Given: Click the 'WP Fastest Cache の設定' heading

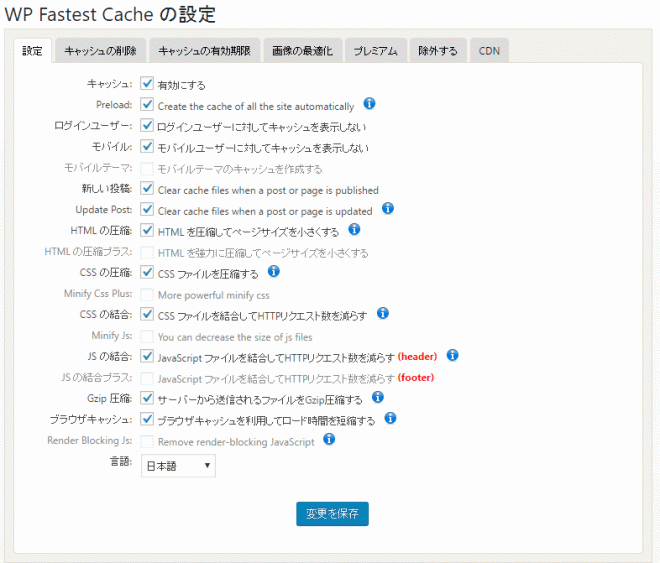Looking at the screenshot, I should 110,15.
